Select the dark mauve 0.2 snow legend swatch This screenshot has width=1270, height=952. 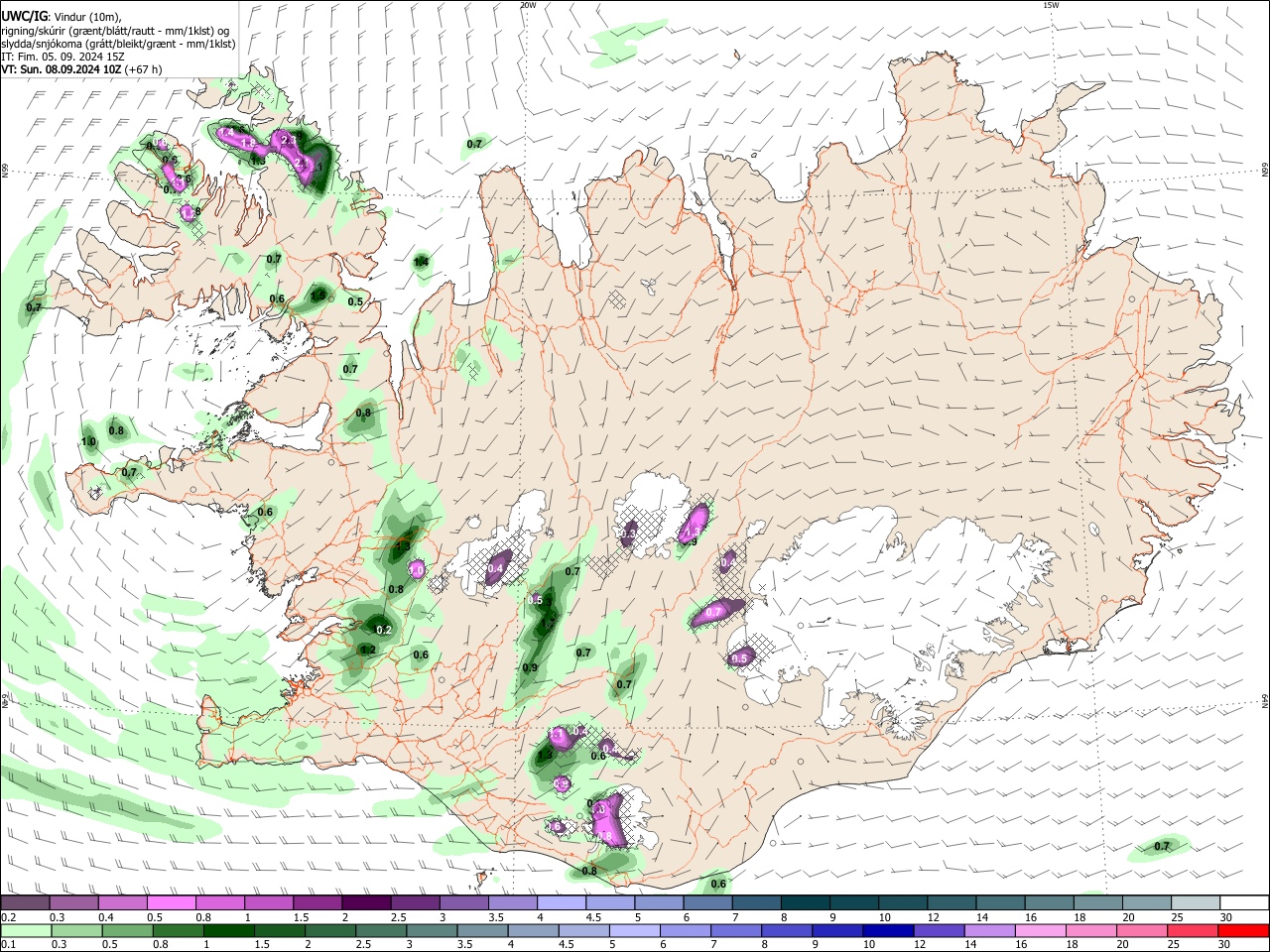[x=26, y=903]
